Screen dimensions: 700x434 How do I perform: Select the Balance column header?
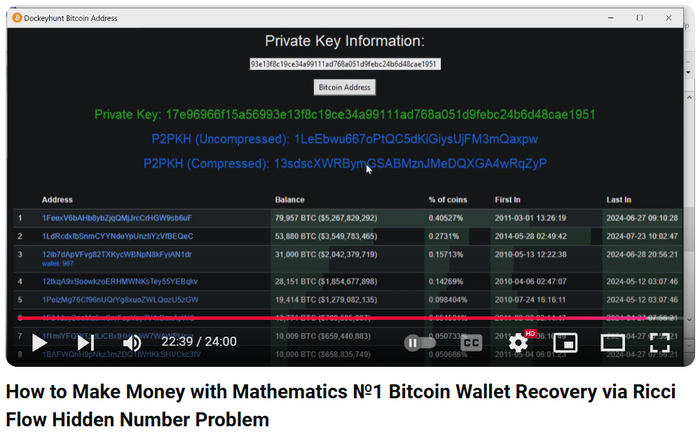290,200
